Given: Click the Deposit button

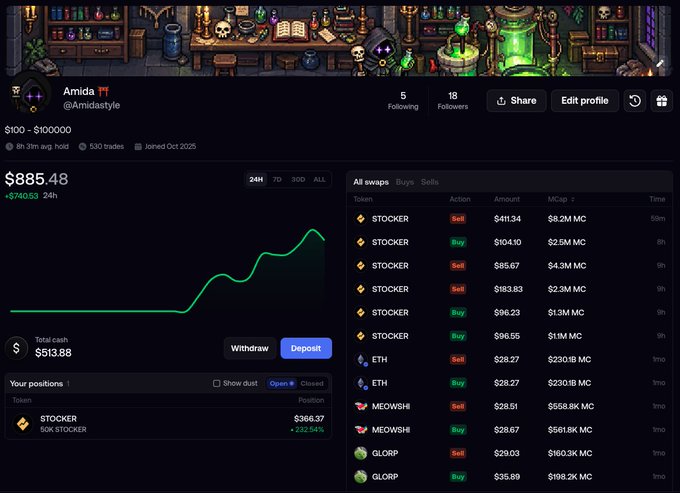Looking at the screenshot, I should pos(306,348).
